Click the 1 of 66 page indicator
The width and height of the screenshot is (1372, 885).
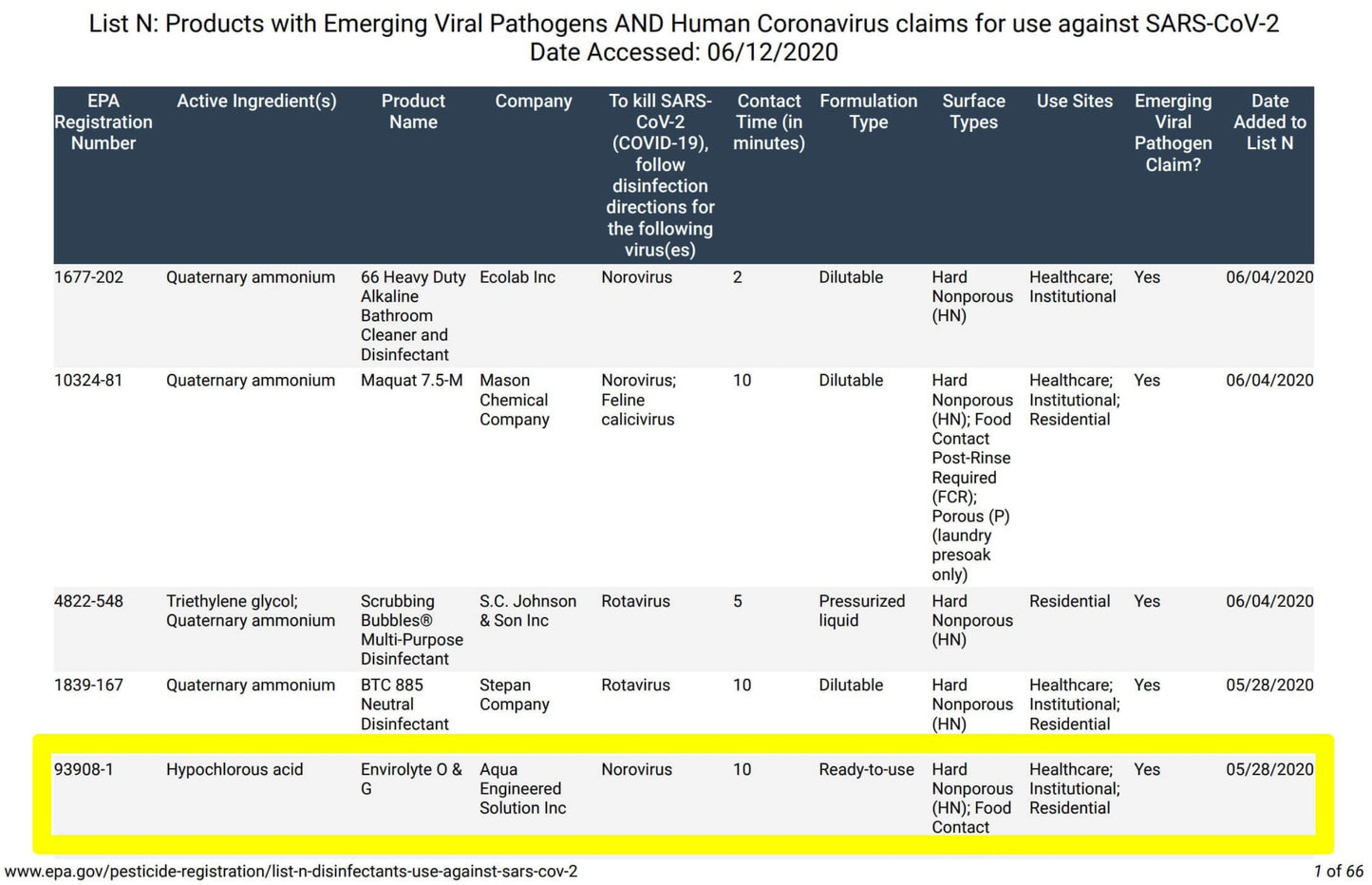click(1338, 872)
